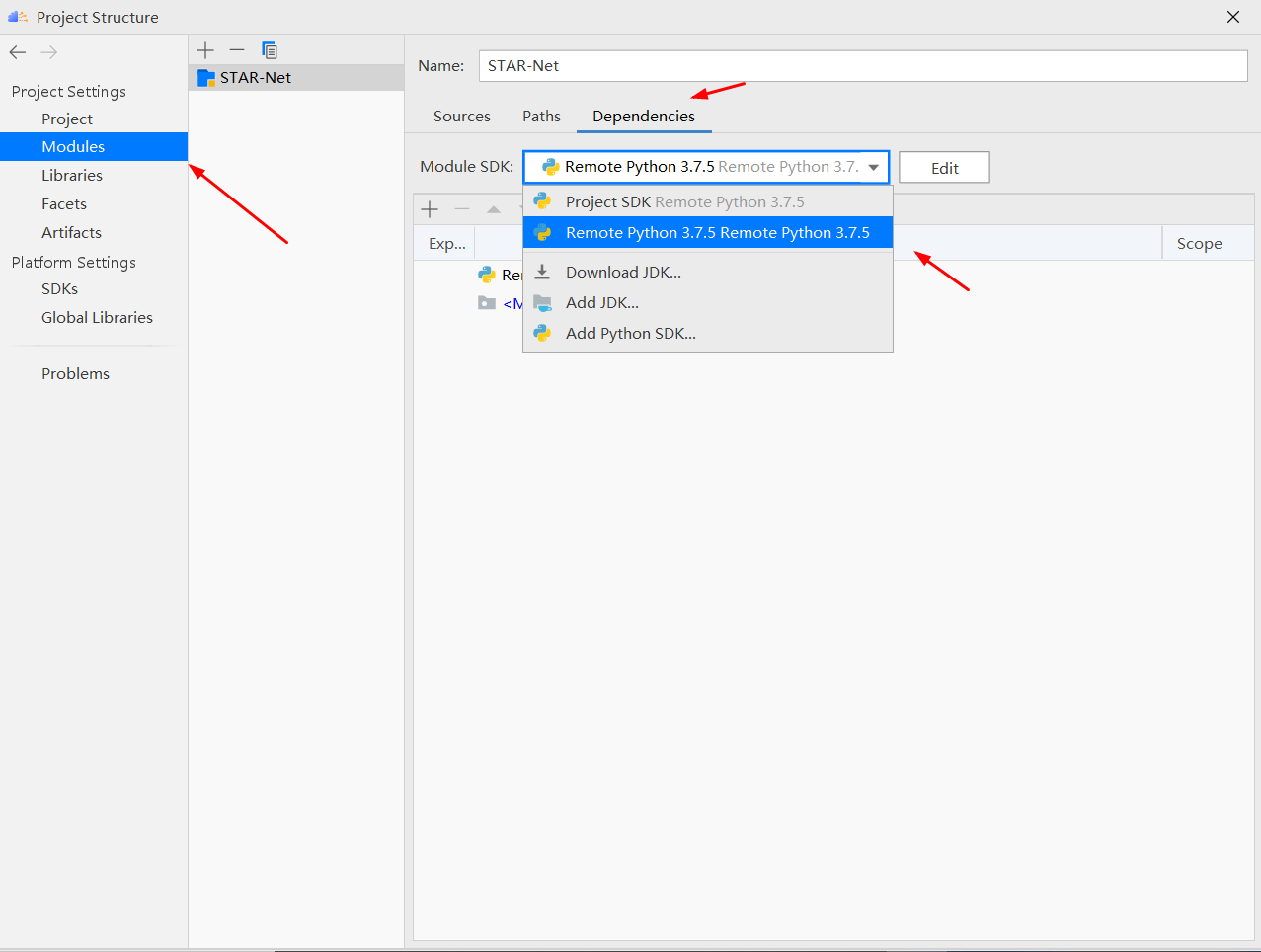The image size is (1261, 952).
Task: Click the STAR-Net module folder icon
Action: [205, 77]
